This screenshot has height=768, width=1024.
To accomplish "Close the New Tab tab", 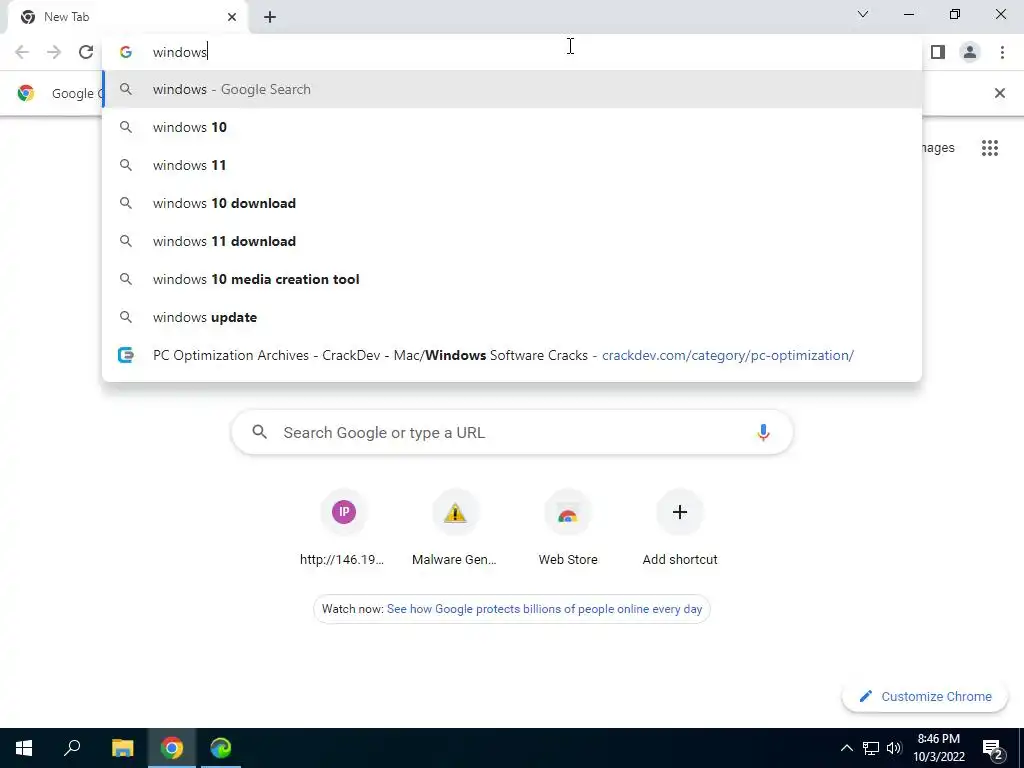I will [232, 17].
